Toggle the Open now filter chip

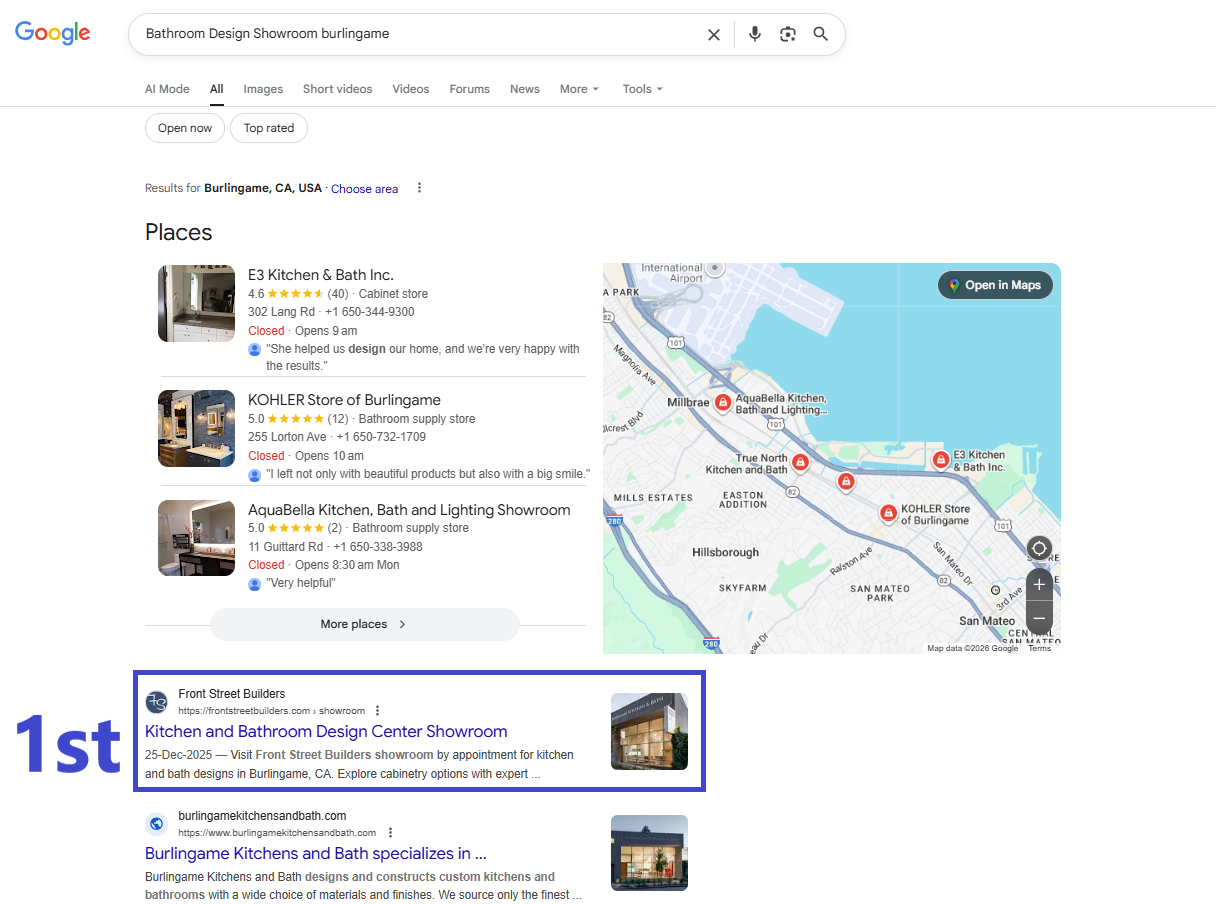click(185, 128)
